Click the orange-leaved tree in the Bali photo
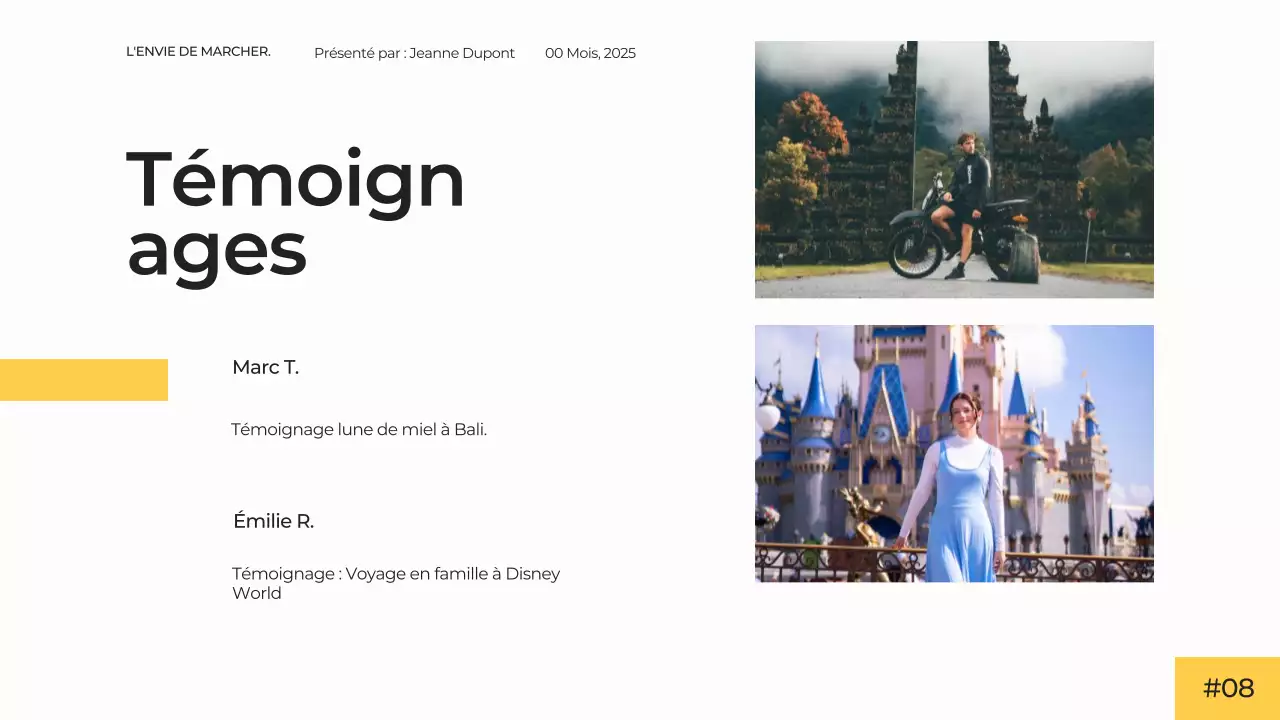Viewport: 1280px width, 720px height. (810, 125)
